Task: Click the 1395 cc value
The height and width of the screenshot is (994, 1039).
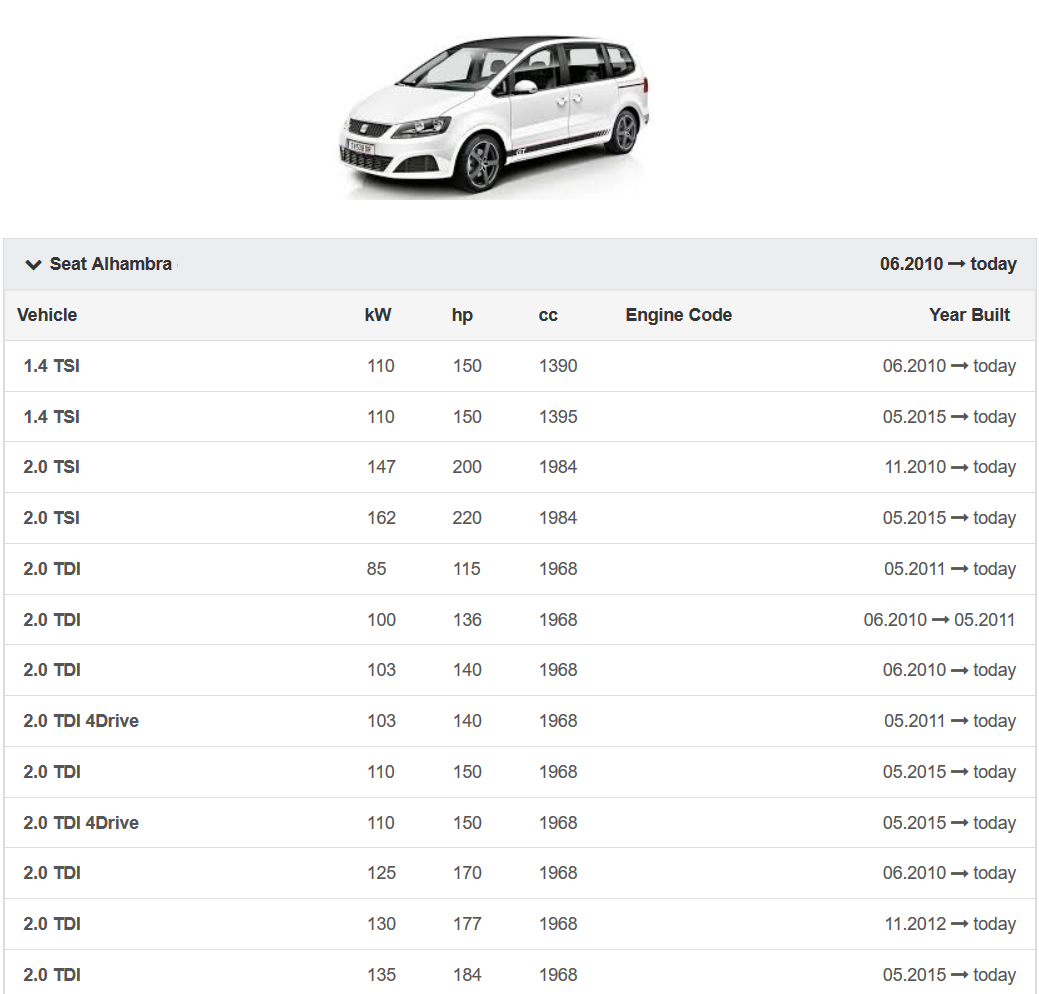Action: coord(558,417)
